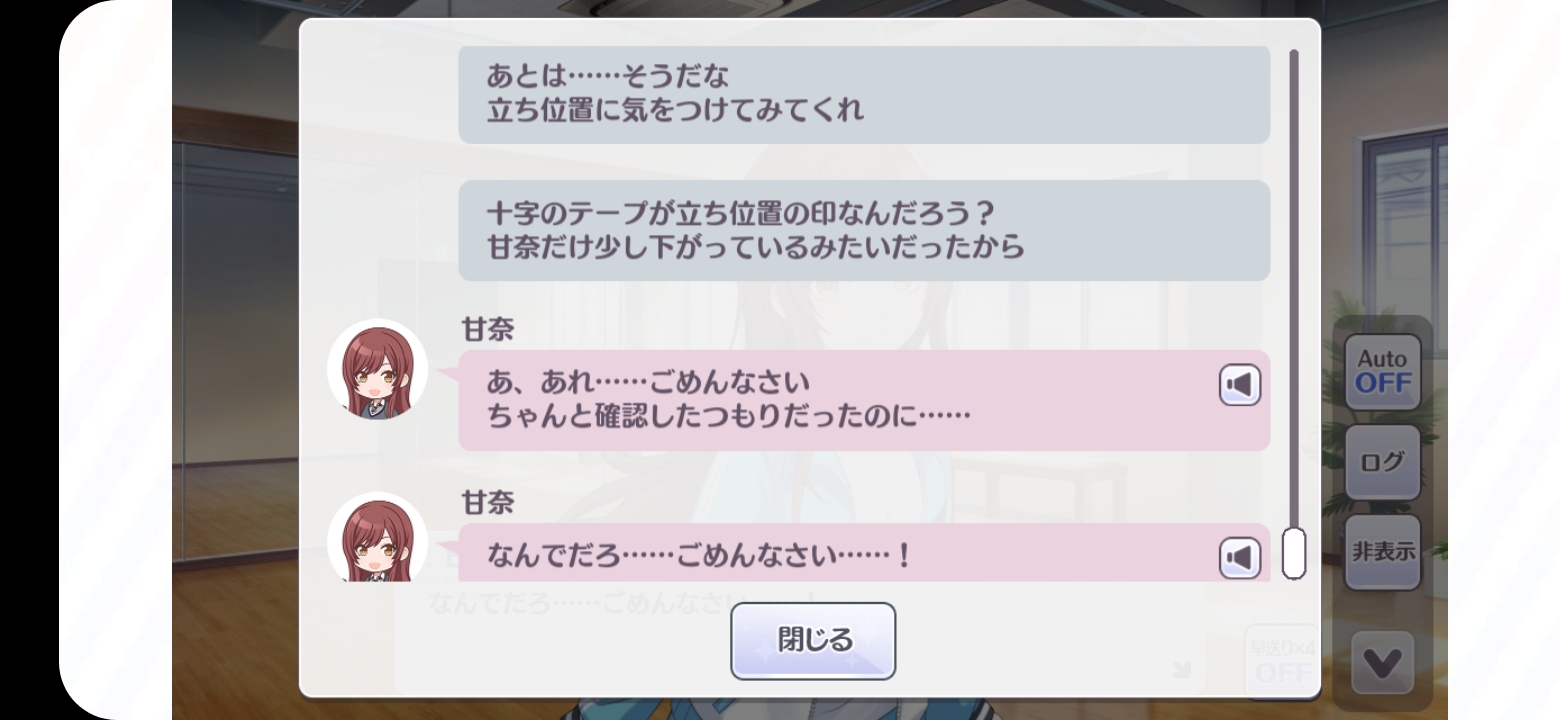Select the なんでだろ……ごめんなさい pink bubble

coord(864,552)
